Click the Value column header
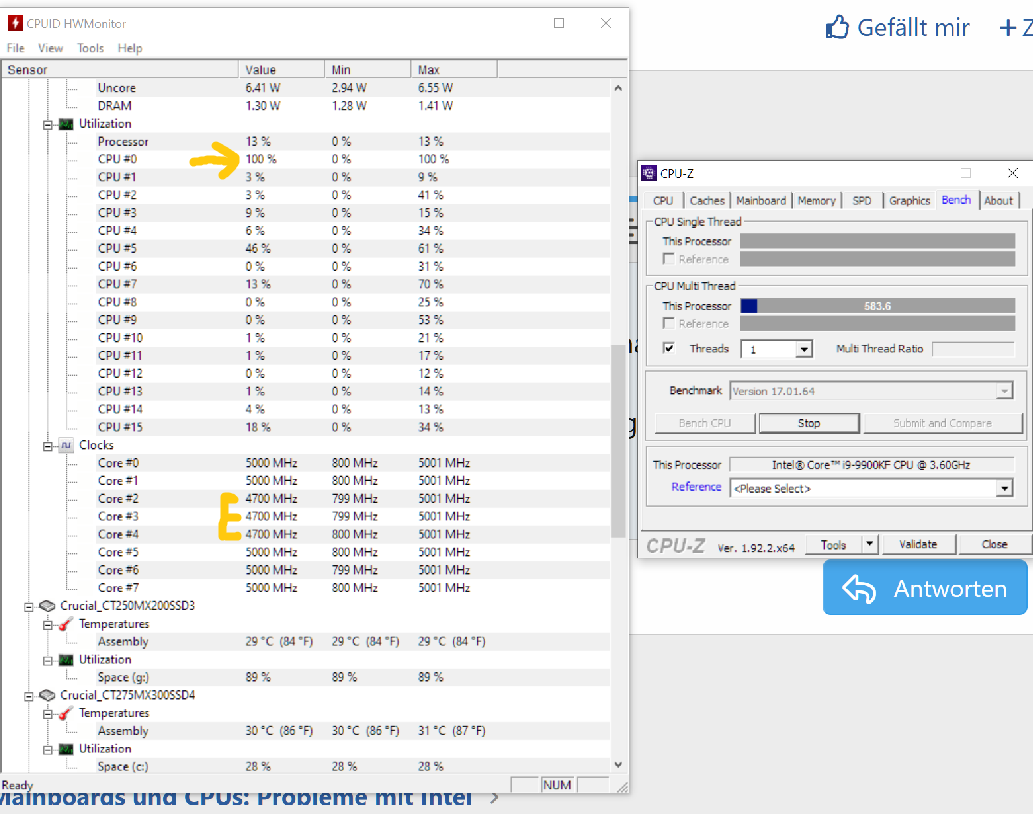 coord(281,69)
